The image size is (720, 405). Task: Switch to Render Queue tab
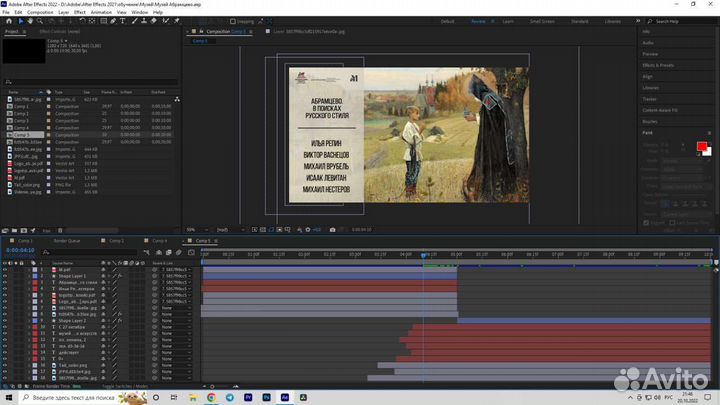[x=67, y=241]
